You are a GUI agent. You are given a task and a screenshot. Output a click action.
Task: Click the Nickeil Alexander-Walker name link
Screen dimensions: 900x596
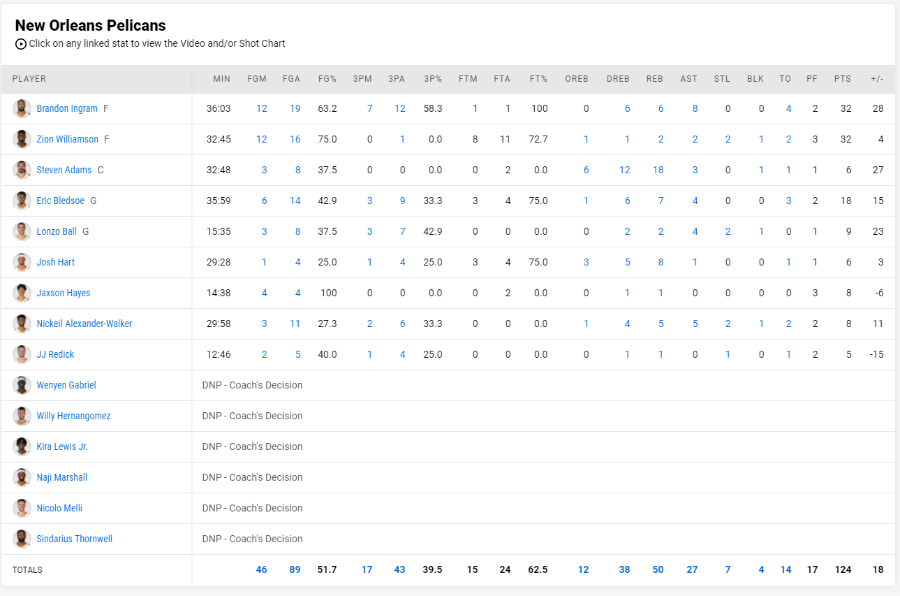[84, 323]
